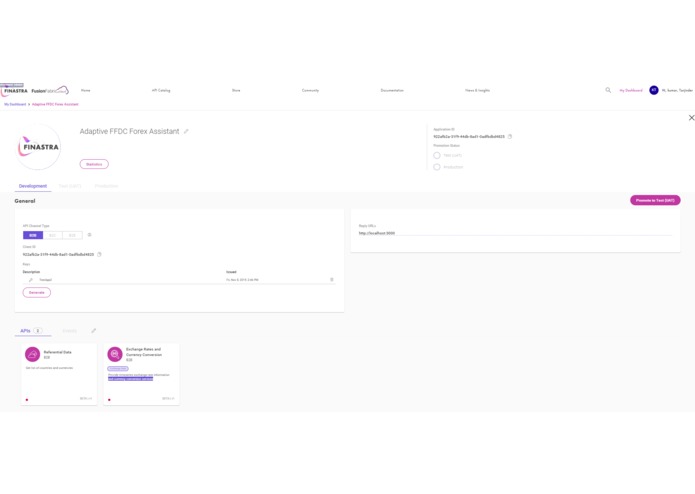
Task: Click the user avatar circle
Action: pos(654,90)
